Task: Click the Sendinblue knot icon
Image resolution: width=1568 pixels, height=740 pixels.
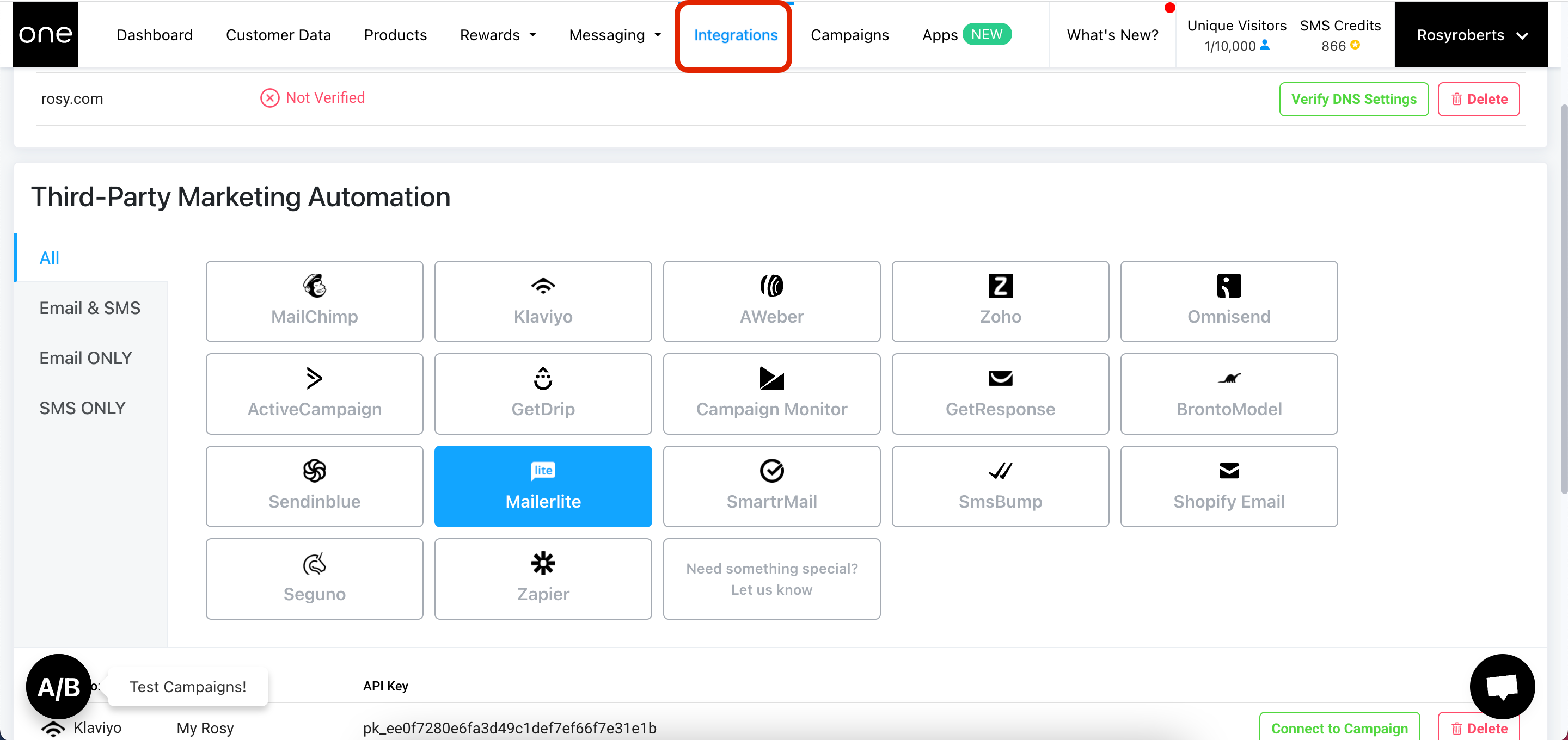Action: 314,471
